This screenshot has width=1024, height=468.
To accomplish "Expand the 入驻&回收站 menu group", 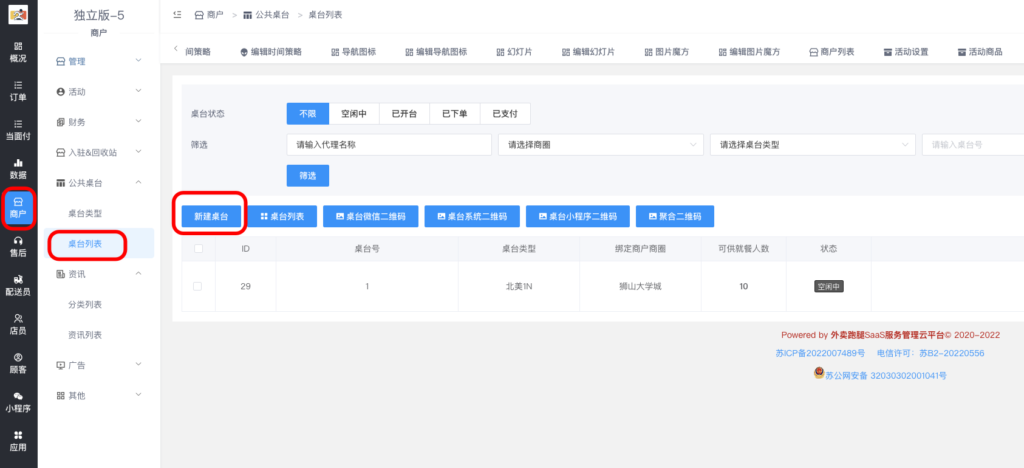I will pyautogui.click(x=99, y=152).
